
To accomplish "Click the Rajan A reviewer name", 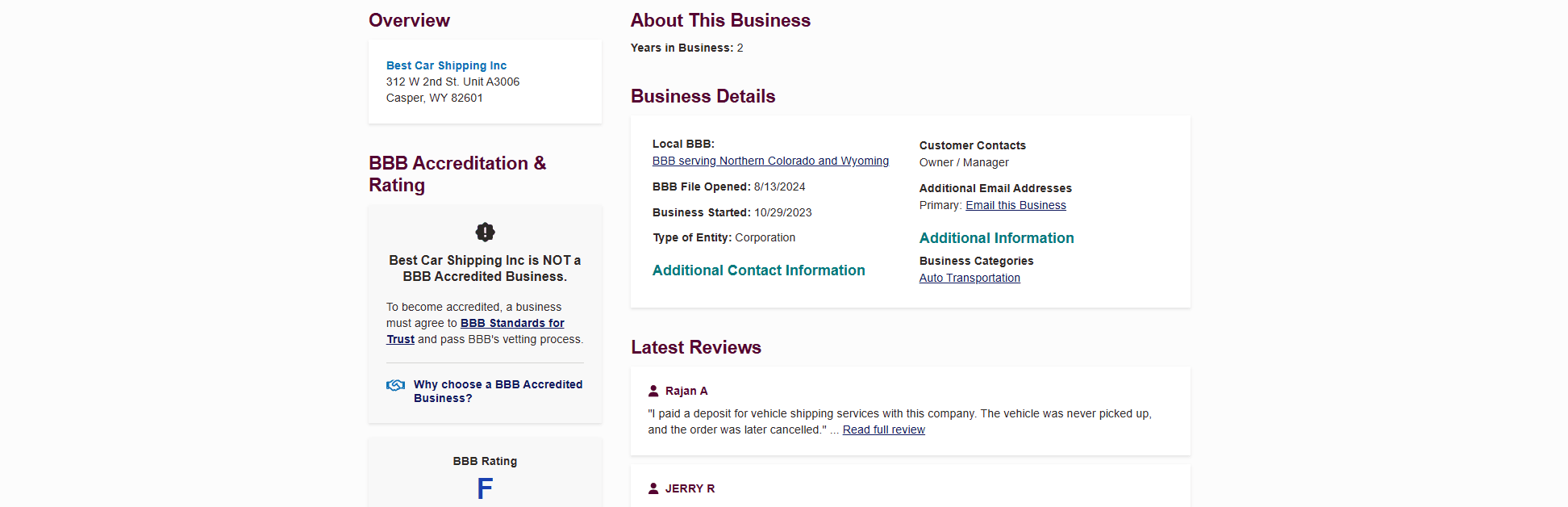I will (686, 391).
